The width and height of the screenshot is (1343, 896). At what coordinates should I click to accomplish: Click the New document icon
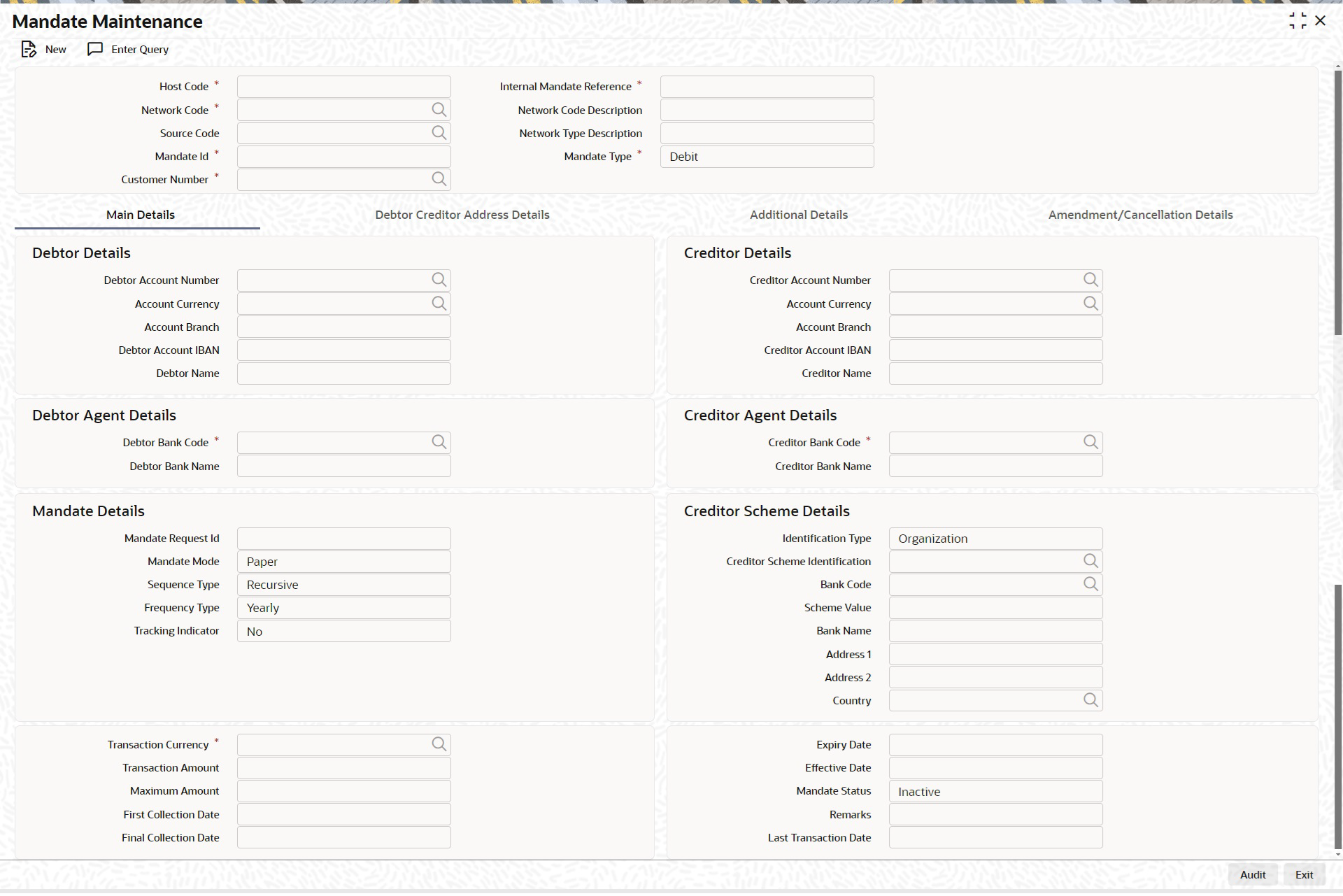[28, 49]
